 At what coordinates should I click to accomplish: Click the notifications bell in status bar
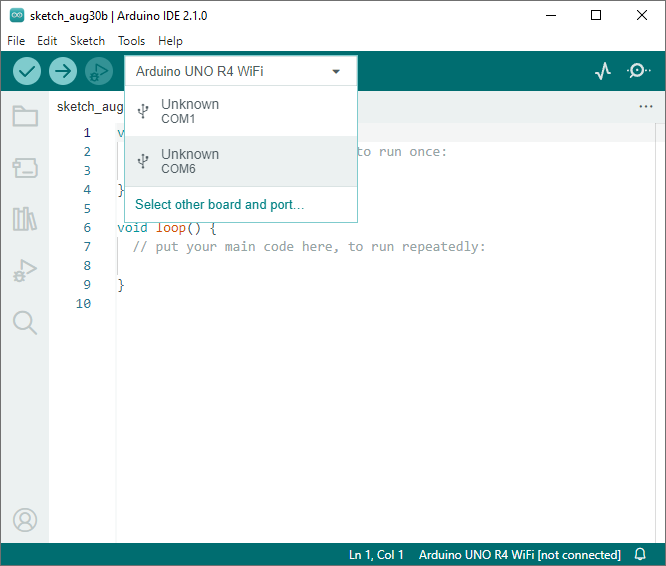[x=640, y=555]
